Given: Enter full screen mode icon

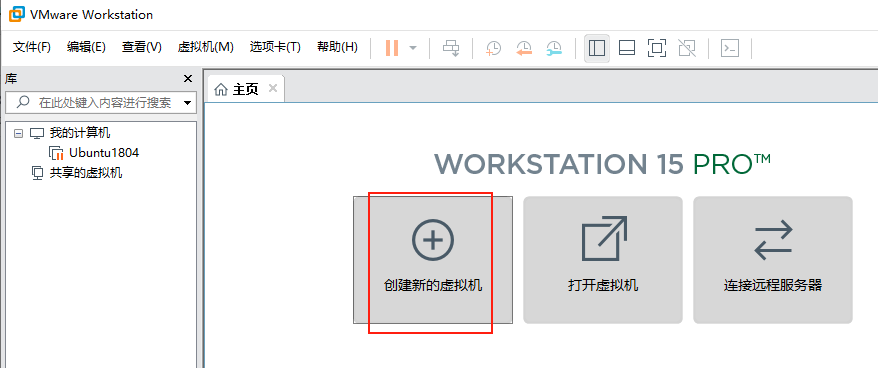Looking at the screenshot, I should coord(656,48).
